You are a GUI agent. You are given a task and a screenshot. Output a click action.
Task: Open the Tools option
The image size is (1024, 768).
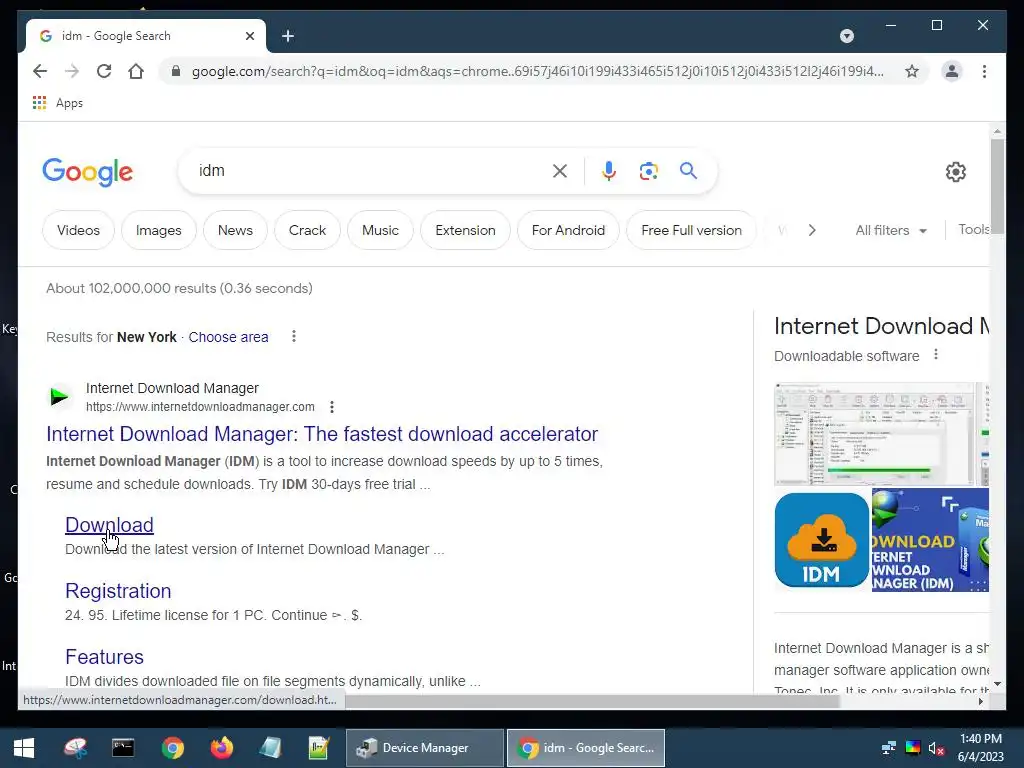[973, 229]
